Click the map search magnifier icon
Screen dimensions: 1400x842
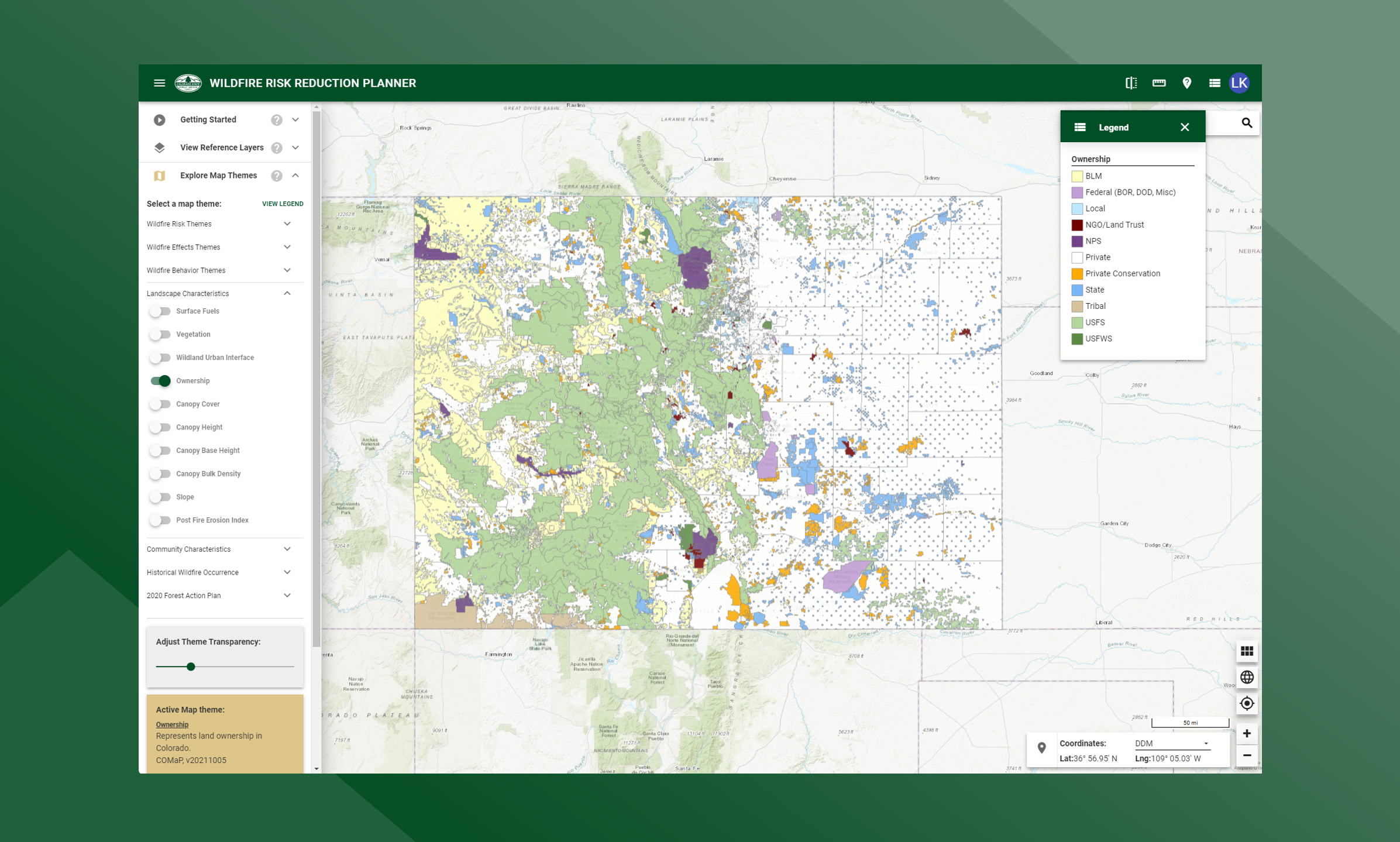[x=1247, y=123]
